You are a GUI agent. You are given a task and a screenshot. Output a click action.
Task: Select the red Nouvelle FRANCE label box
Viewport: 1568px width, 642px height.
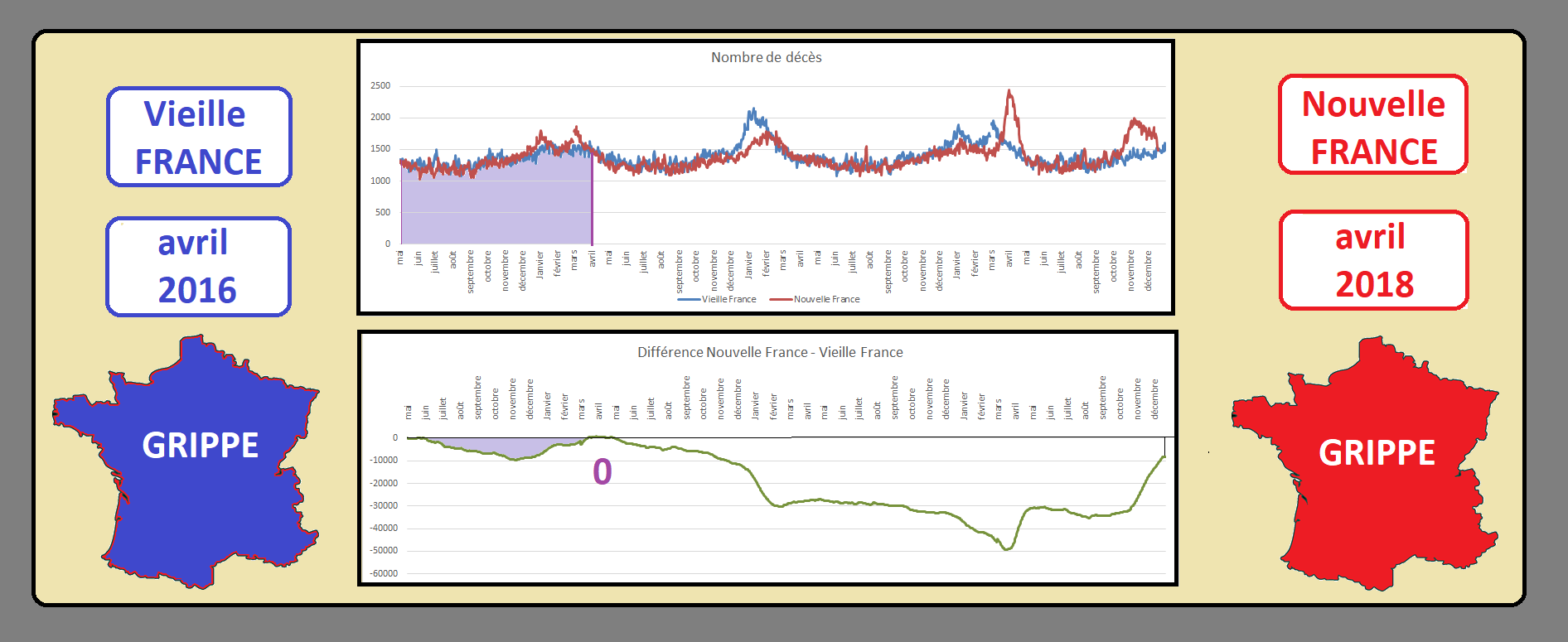[x=1373, y=125]
